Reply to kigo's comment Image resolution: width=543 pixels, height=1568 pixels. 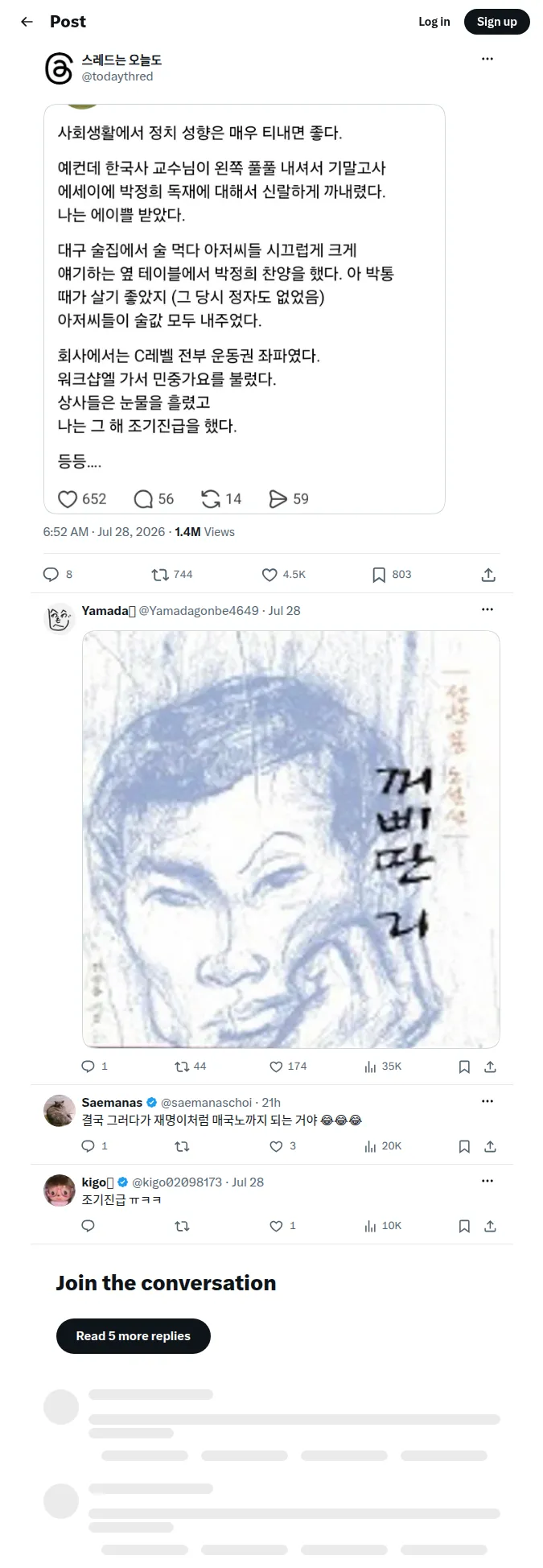point(88,1226)
